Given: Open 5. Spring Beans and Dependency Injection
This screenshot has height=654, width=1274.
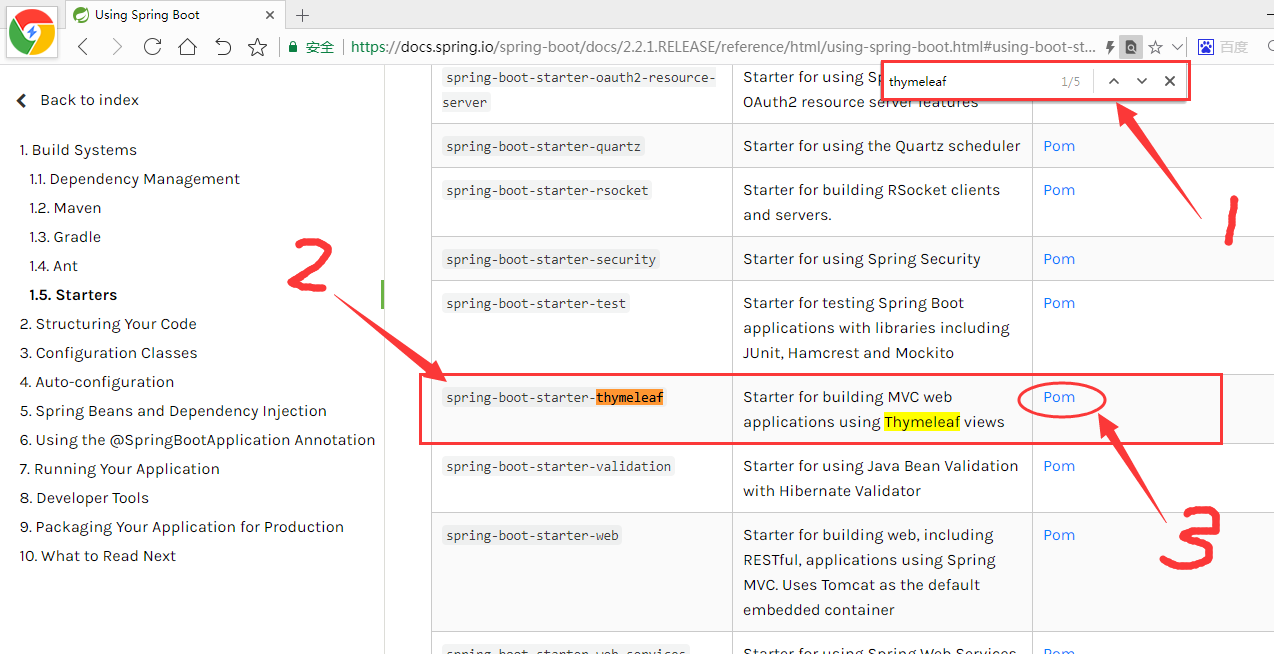Looking at the screenshot, I should (173, 411).
